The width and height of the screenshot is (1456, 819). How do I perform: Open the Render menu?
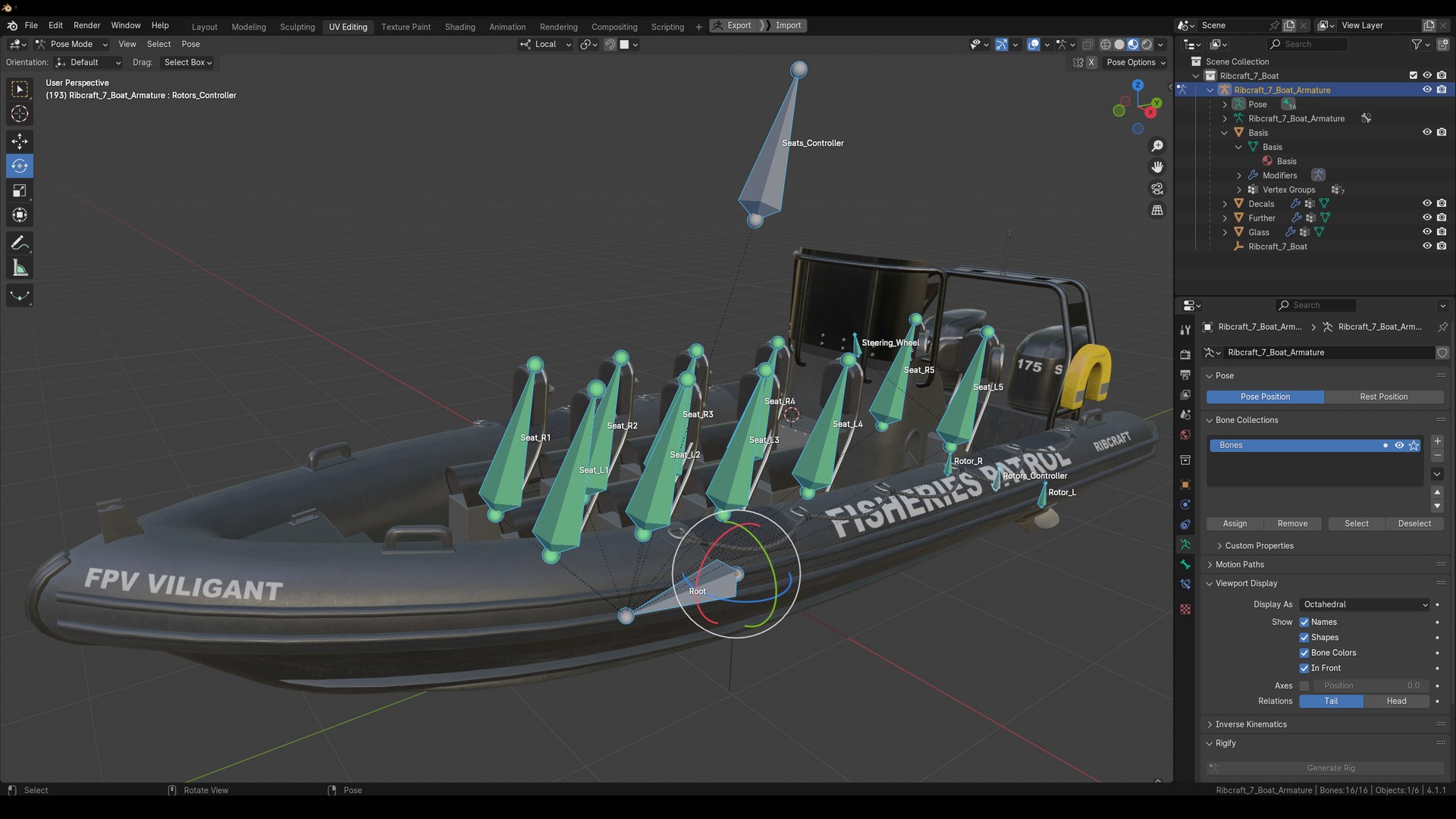coord(86,26)
